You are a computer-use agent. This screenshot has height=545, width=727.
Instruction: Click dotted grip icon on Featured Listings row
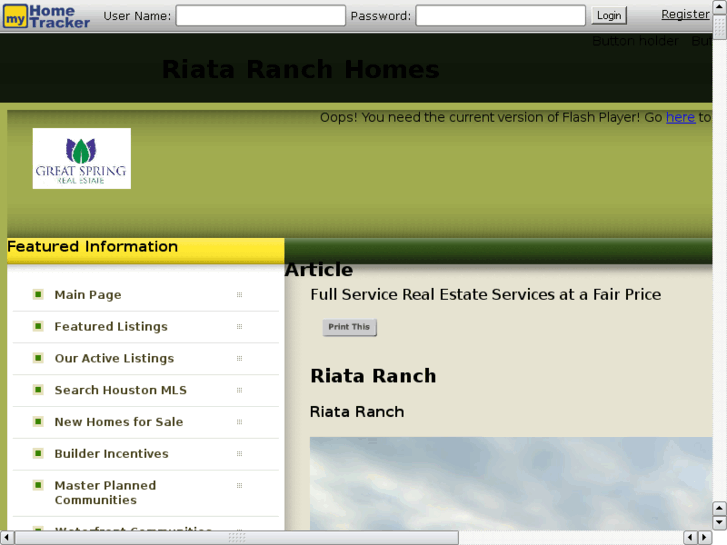(x=239, y=327)
